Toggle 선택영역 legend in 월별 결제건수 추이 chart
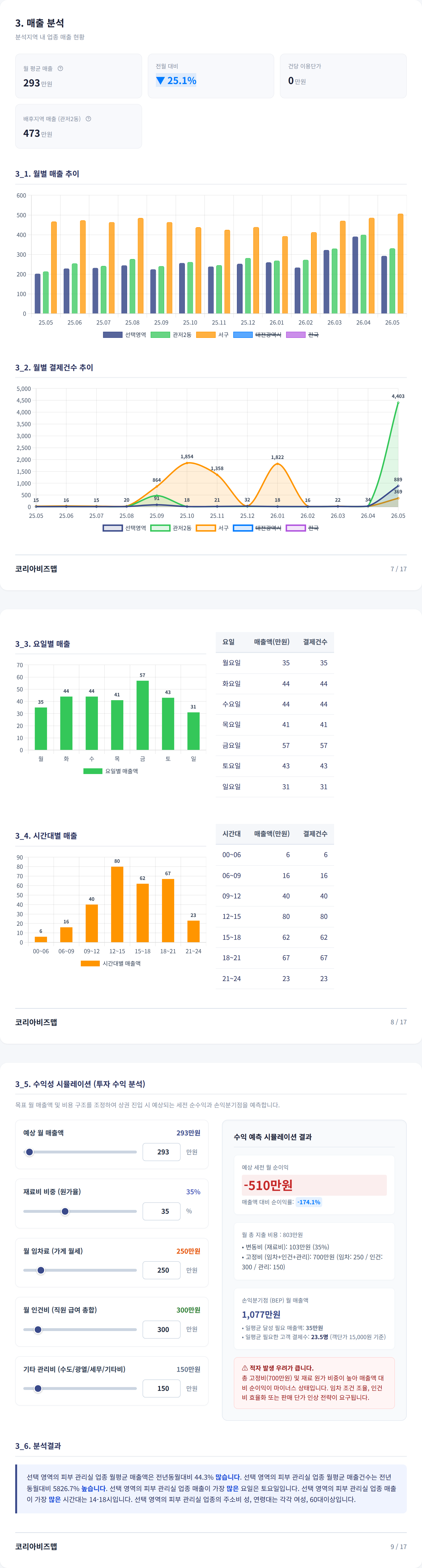This screenshot has width=422, height=1568. pos(124,528)
